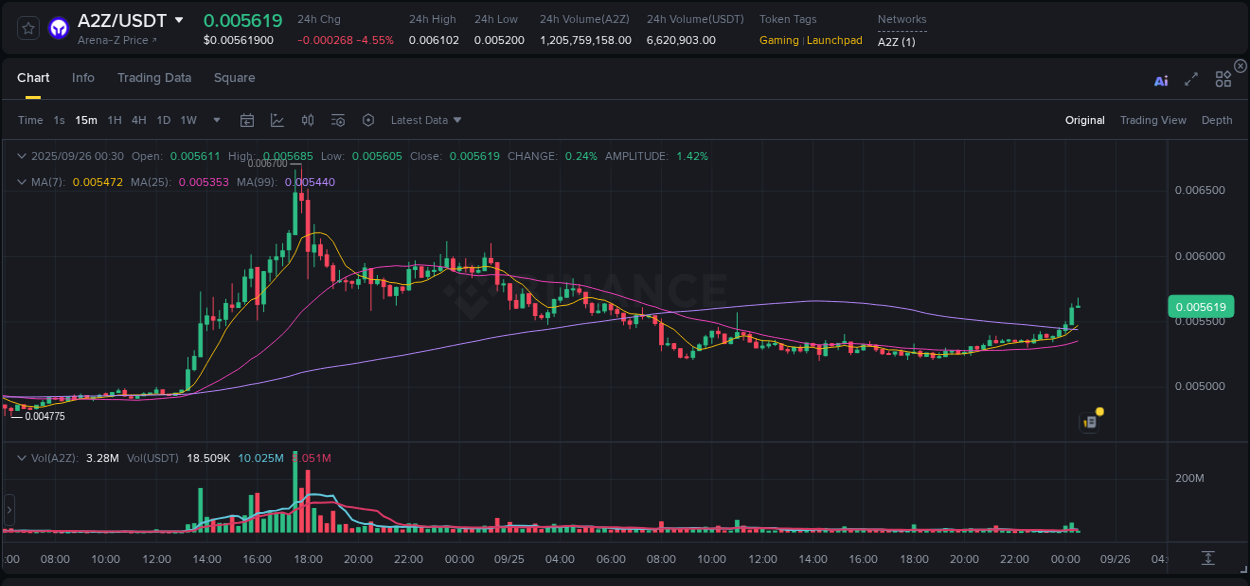Open the Info tab
This screenshot has width=1250, height=586.
click(83, 77)
